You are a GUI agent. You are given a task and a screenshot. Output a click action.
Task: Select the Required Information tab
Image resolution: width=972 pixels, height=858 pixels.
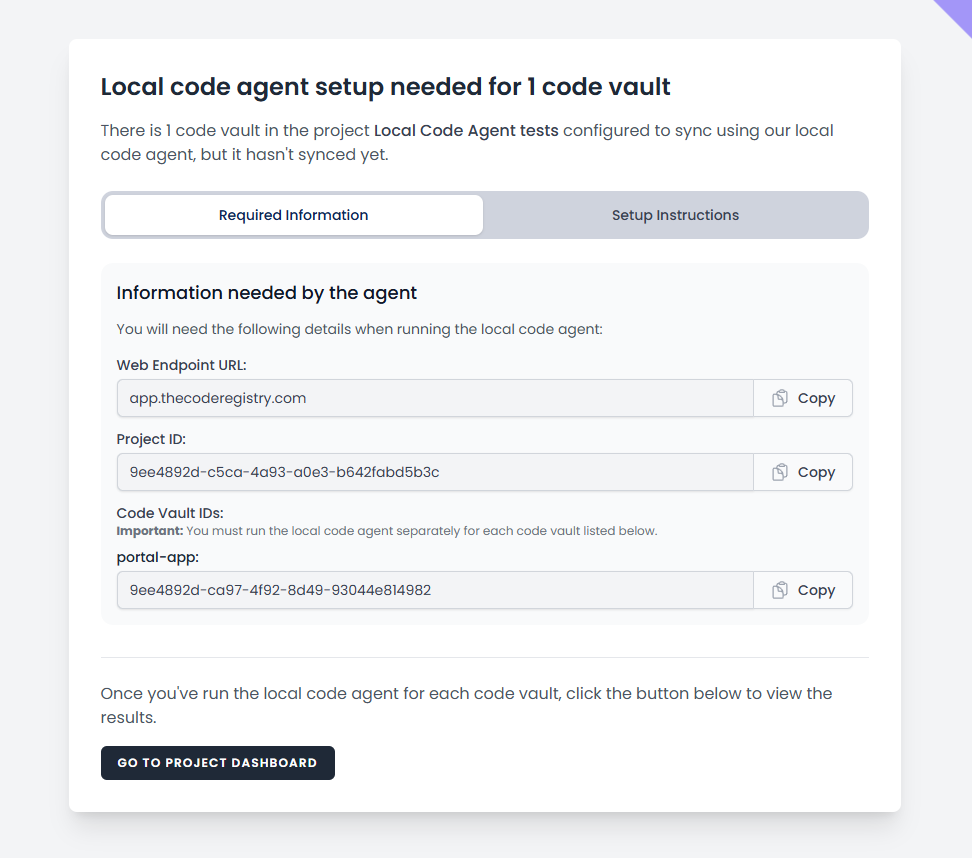pyautogui.click(x=293, y=215)
